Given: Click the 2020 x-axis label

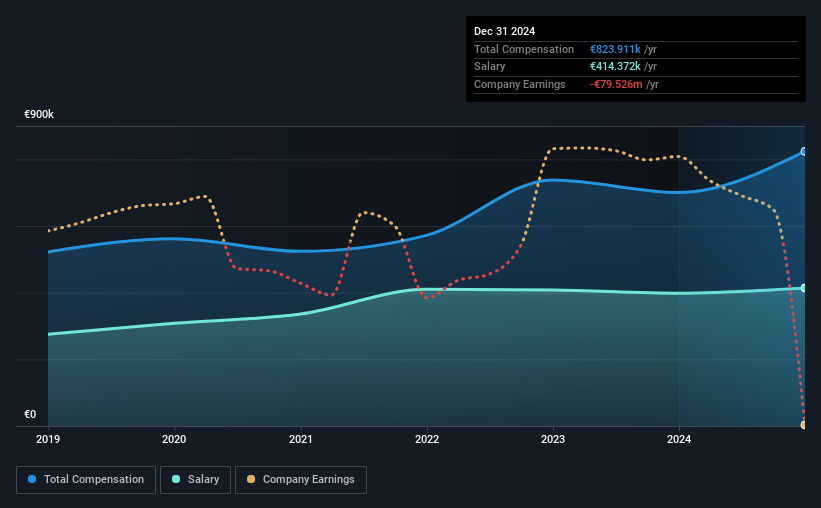Looking at the screenshot, I should click(174, 439).
